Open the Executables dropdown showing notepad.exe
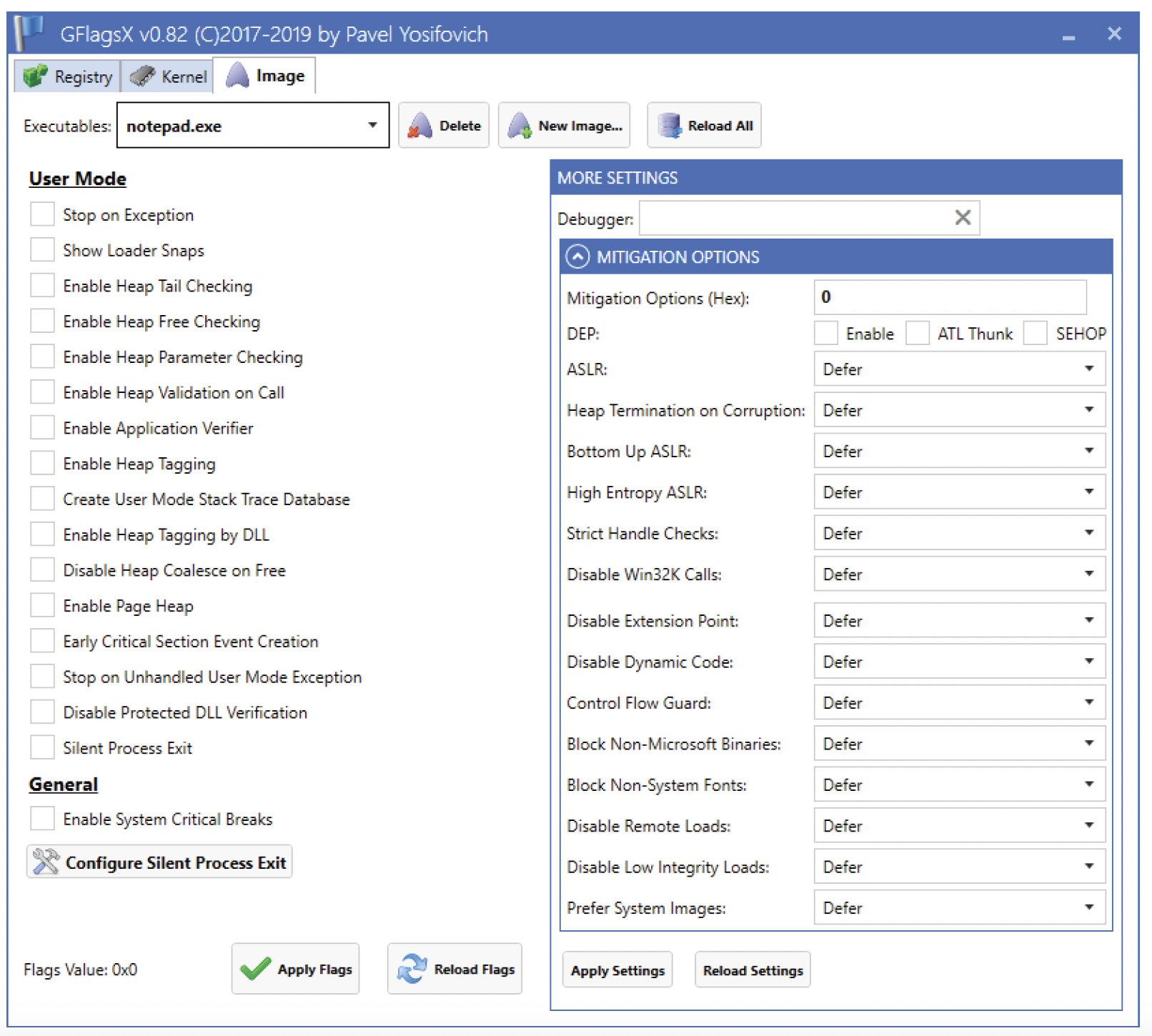Viewport: 1152px width, 1036px height. 253,125
